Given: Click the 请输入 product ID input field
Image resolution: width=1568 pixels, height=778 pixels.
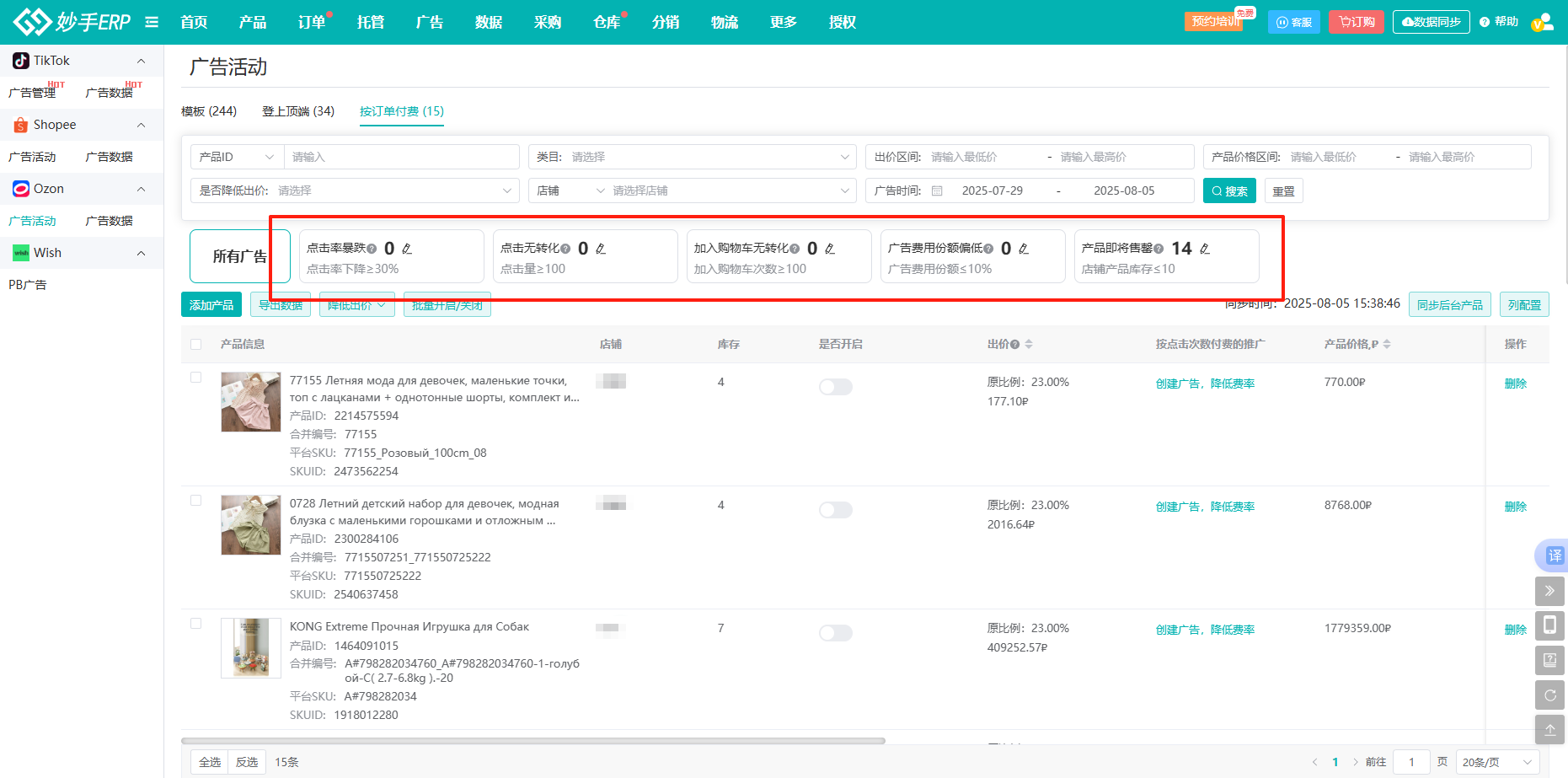Looking at the screenshot, I should click(x=401, y=157).
